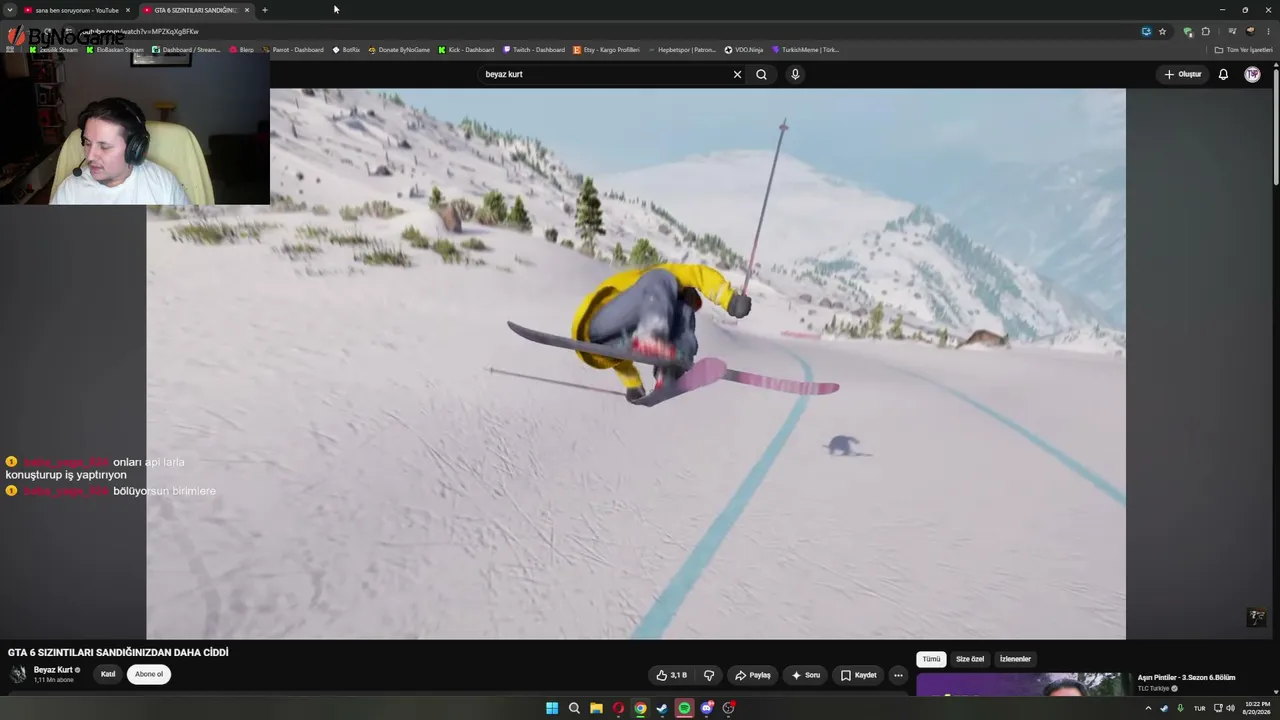Close the 'sana ben soruyorum' tab
1280x720 pixels.
click(x=127, y=10)
